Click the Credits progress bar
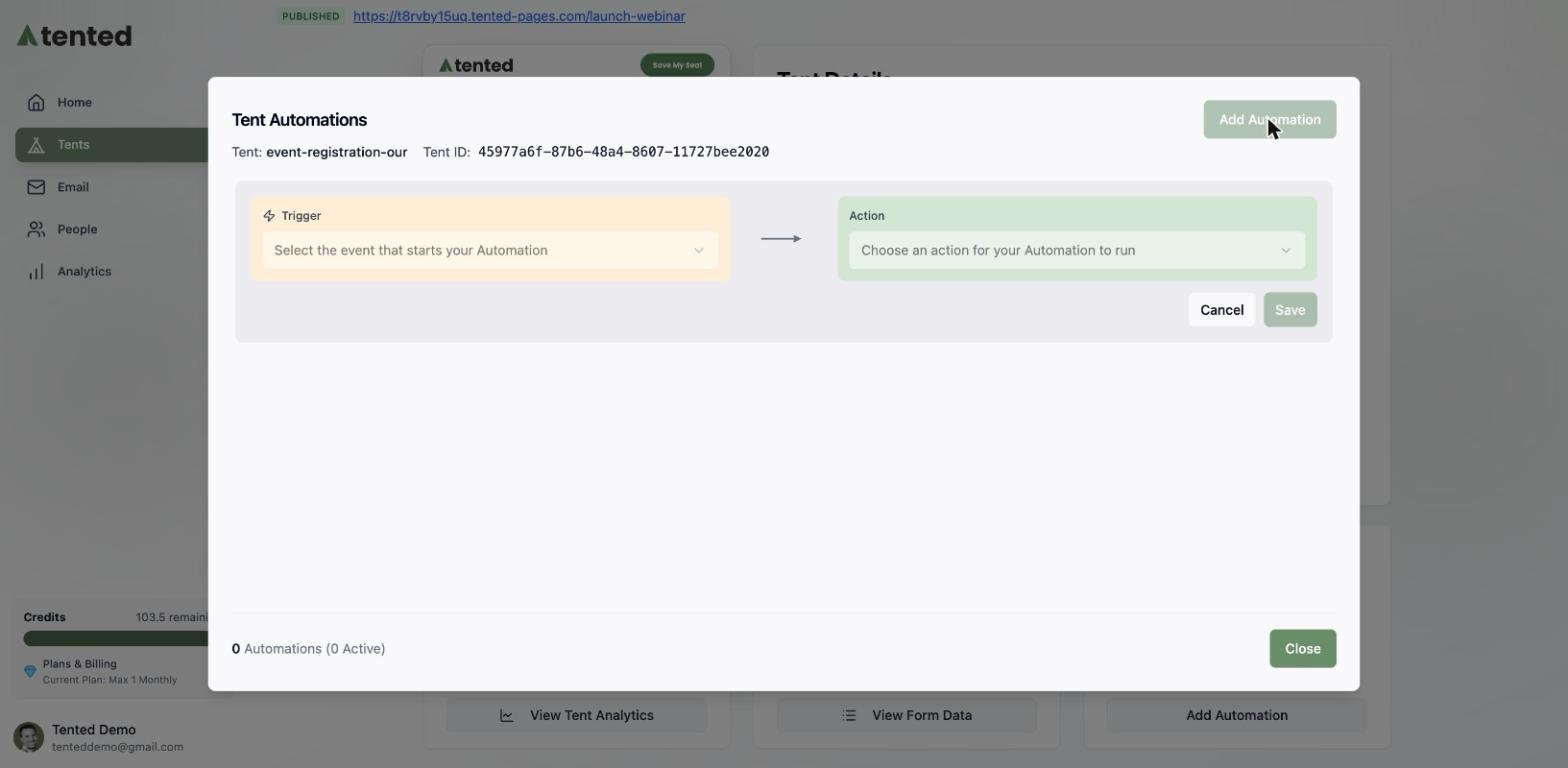The height and width of the screenshot is (768, 1568). 115,638
